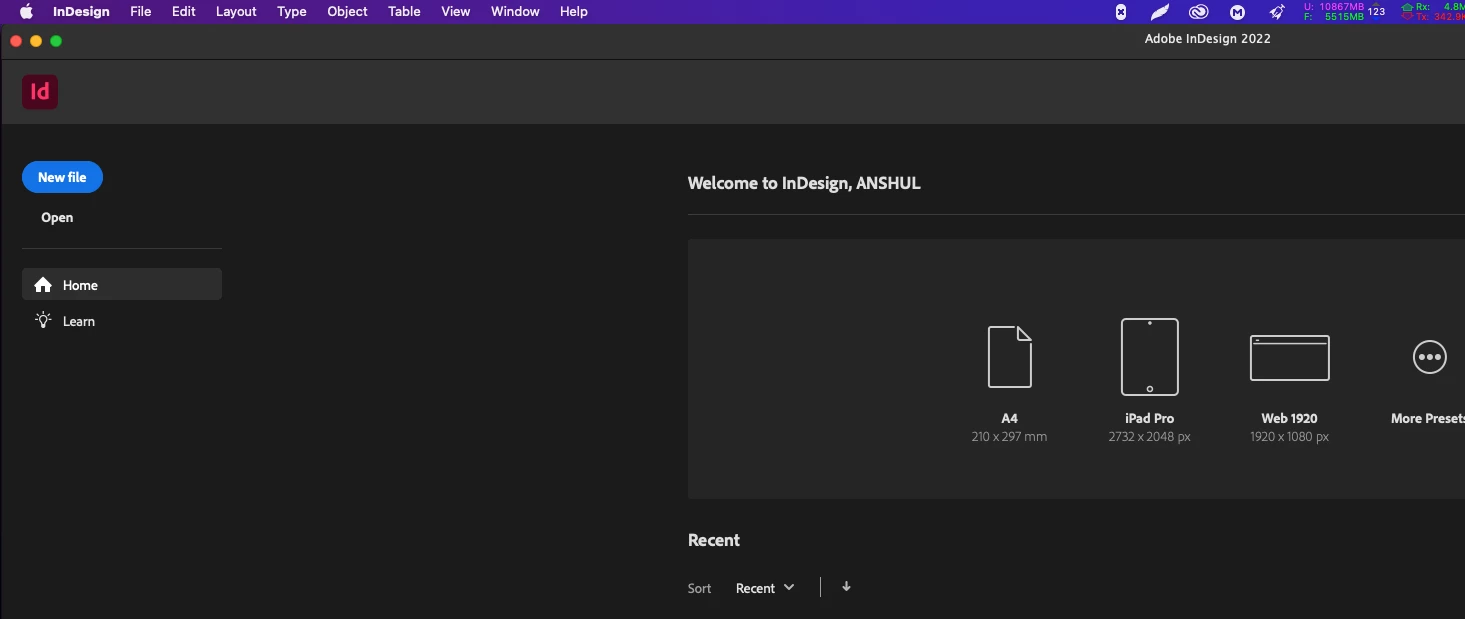This screenshot has height=619, width=1465.
Task: Select the A4 document preset icon
Action: point(1009,357)
